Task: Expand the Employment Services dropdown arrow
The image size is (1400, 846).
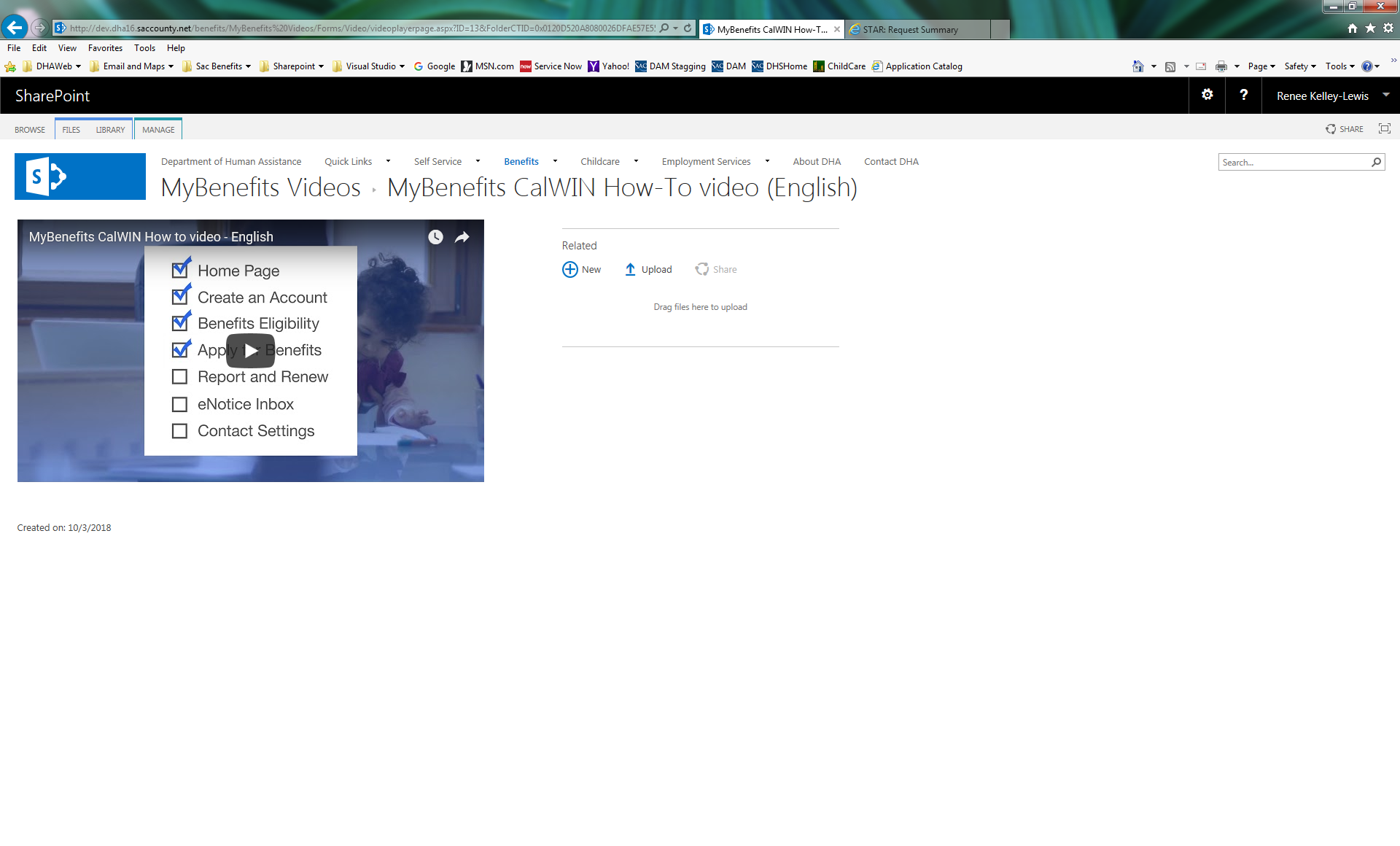Action: 767,161
